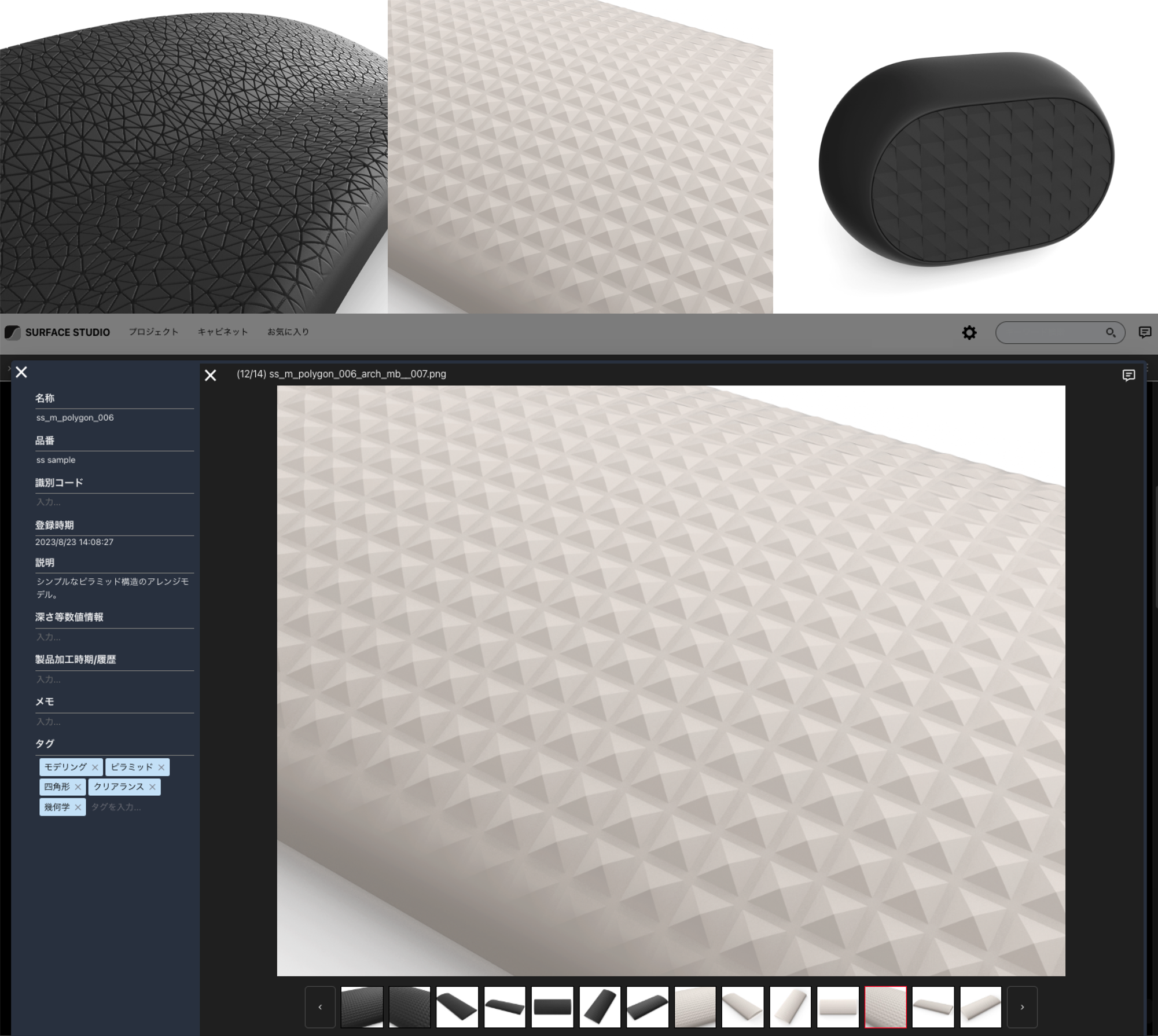Remove the ピラミッド tag
The height and width of the screenshot is (1036, 1158).
click(x=161, y=767)
